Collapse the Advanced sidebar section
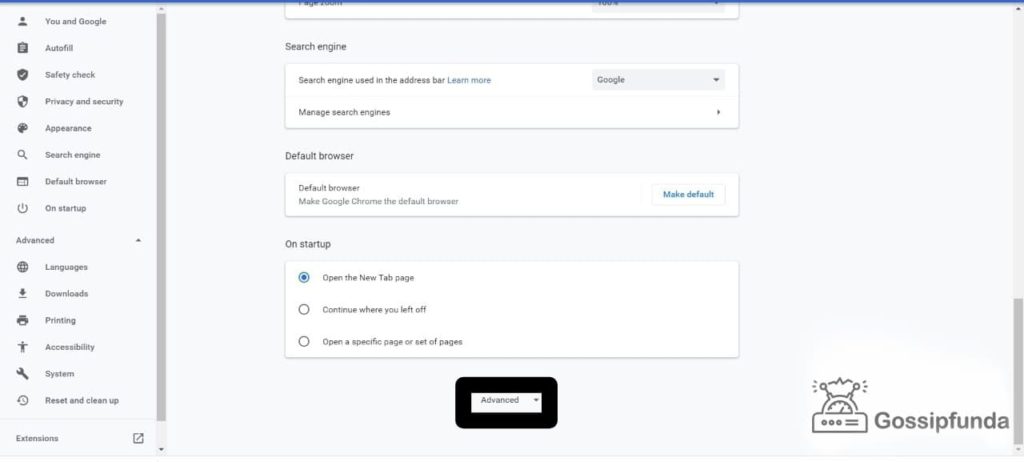The image size is (1024, 462). pyautogui.click(x=138, y=240)
